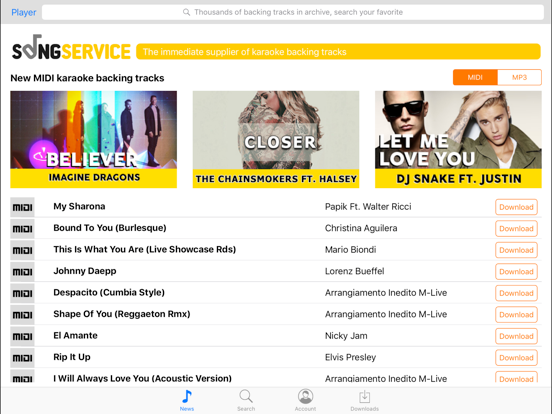The height and width of the screenshot is (414, 552).
Task: Download Despacito (Cumbia Style)
Action: click(516, 293)
